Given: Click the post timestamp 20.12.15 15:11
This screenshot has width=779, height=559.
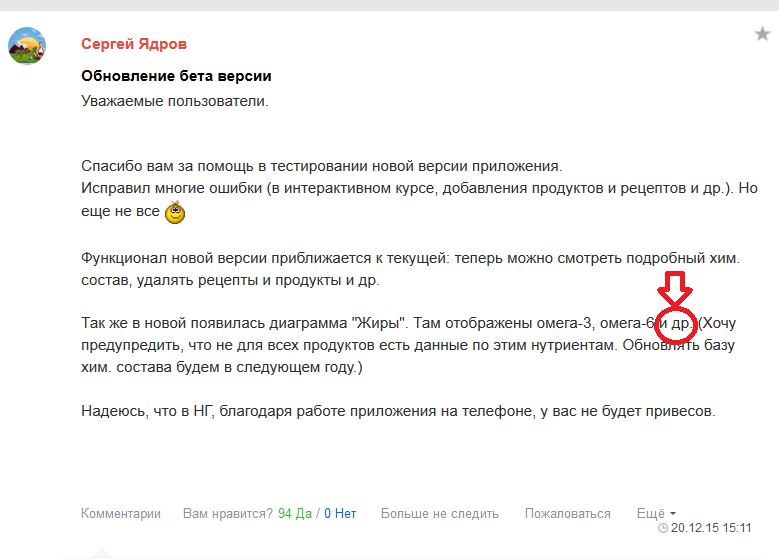Looking at the screenshot, I should pyautogui.click(x=711, y=527).
